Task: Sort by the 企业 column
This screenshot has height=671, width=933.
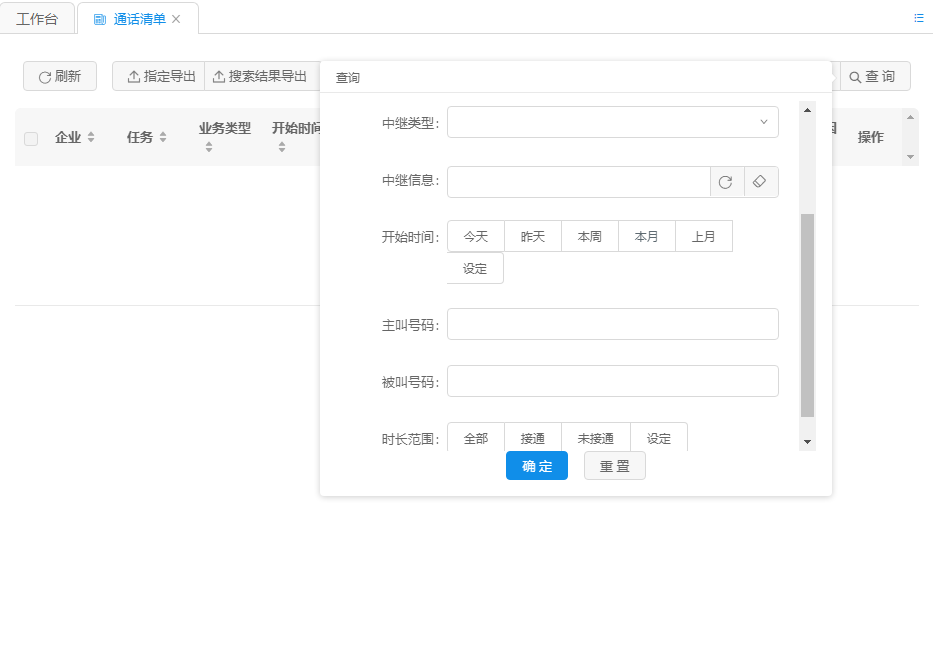Action: click(x=91, y=137)
